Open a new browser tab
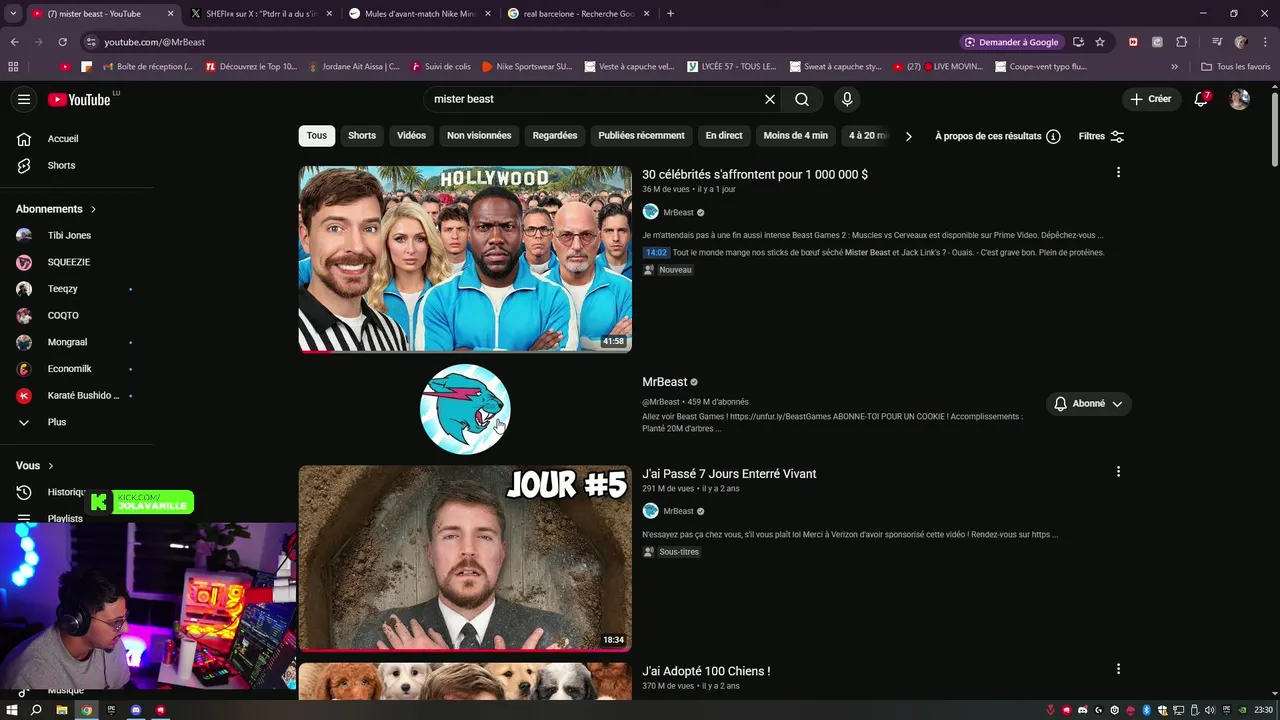Image resolution: width=1280 pixels, height=720 pixels. coord(670,14)
